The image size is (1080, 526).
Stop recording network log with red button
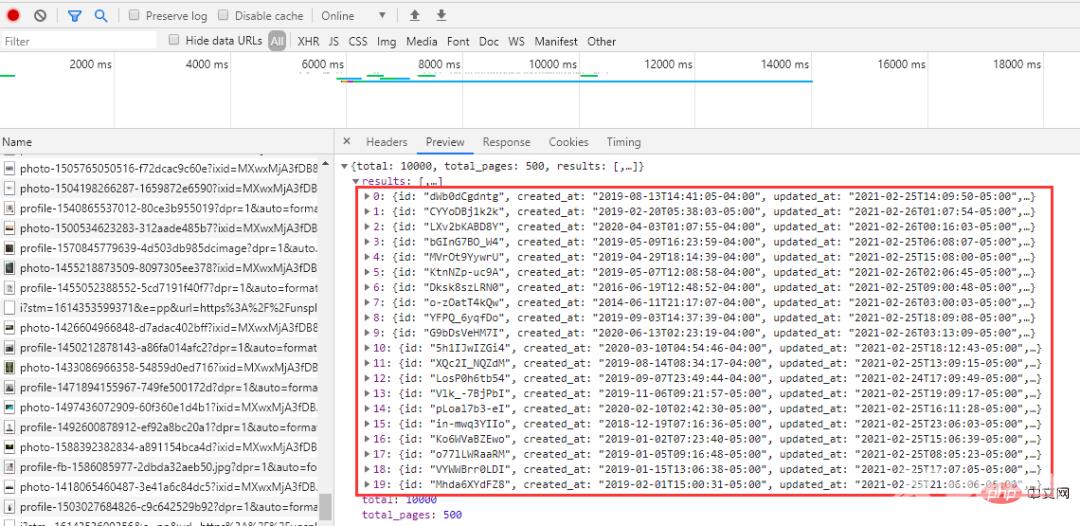point(14,16)
